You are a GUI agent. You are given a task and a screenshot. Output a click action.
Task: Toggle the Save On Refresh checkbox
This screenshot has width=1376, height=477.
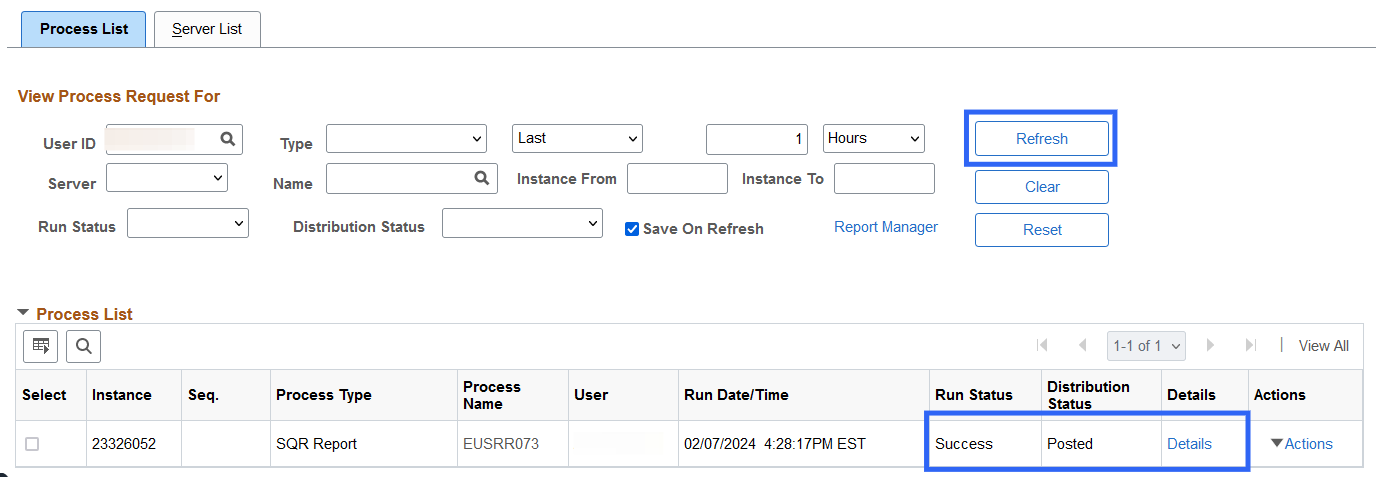[632, 229]
